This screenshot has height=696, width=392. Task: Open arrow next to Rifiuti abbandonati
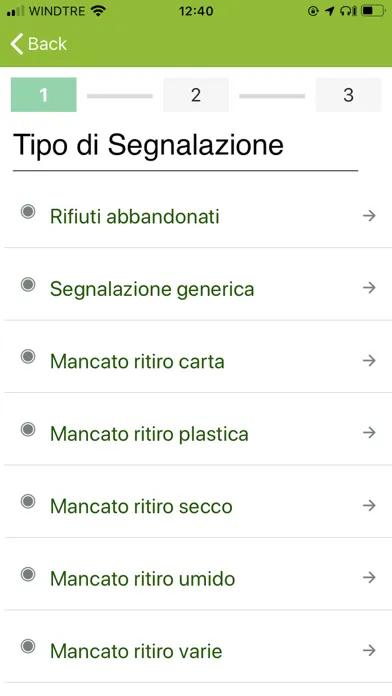click(x=369, y=216)
